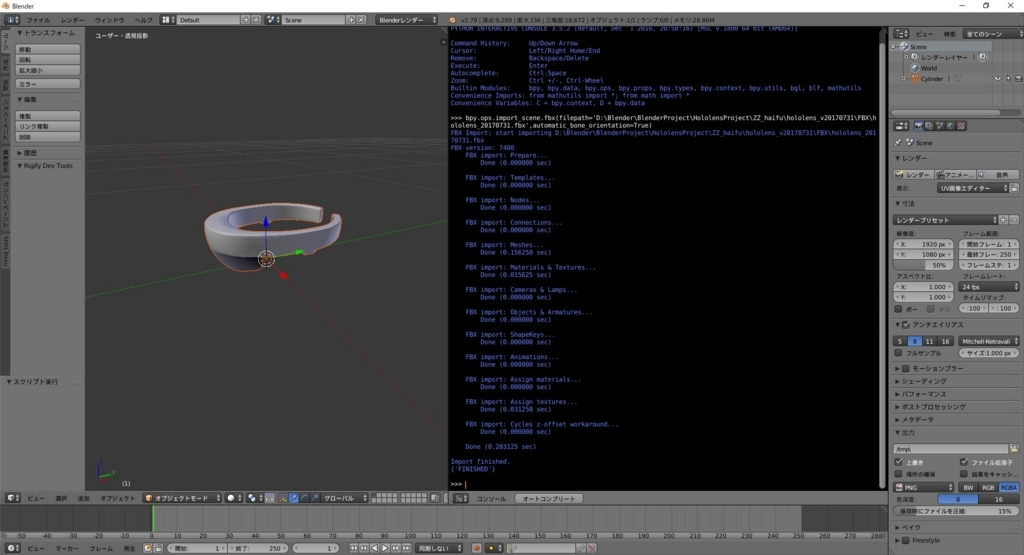
Task: Open the Object (オブジェクト) menu in 3D view header
Action: click(x=117, y=498)
